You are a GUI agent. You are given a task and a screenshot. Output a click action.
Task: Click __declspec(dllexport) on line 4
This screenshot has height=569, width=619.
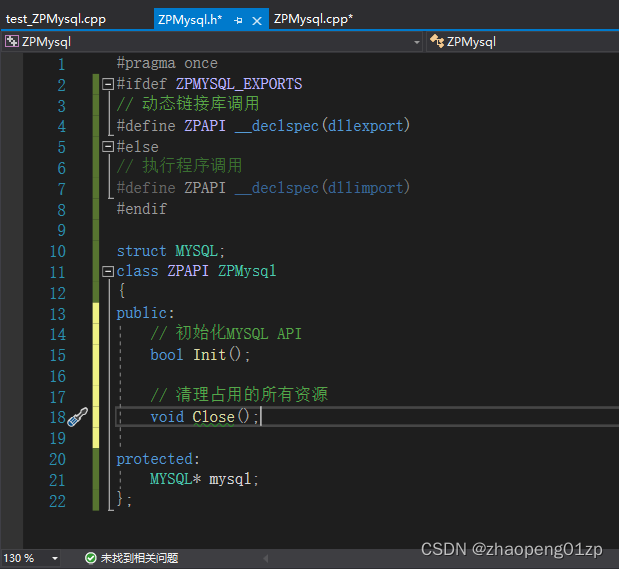[x=323, y=126]
